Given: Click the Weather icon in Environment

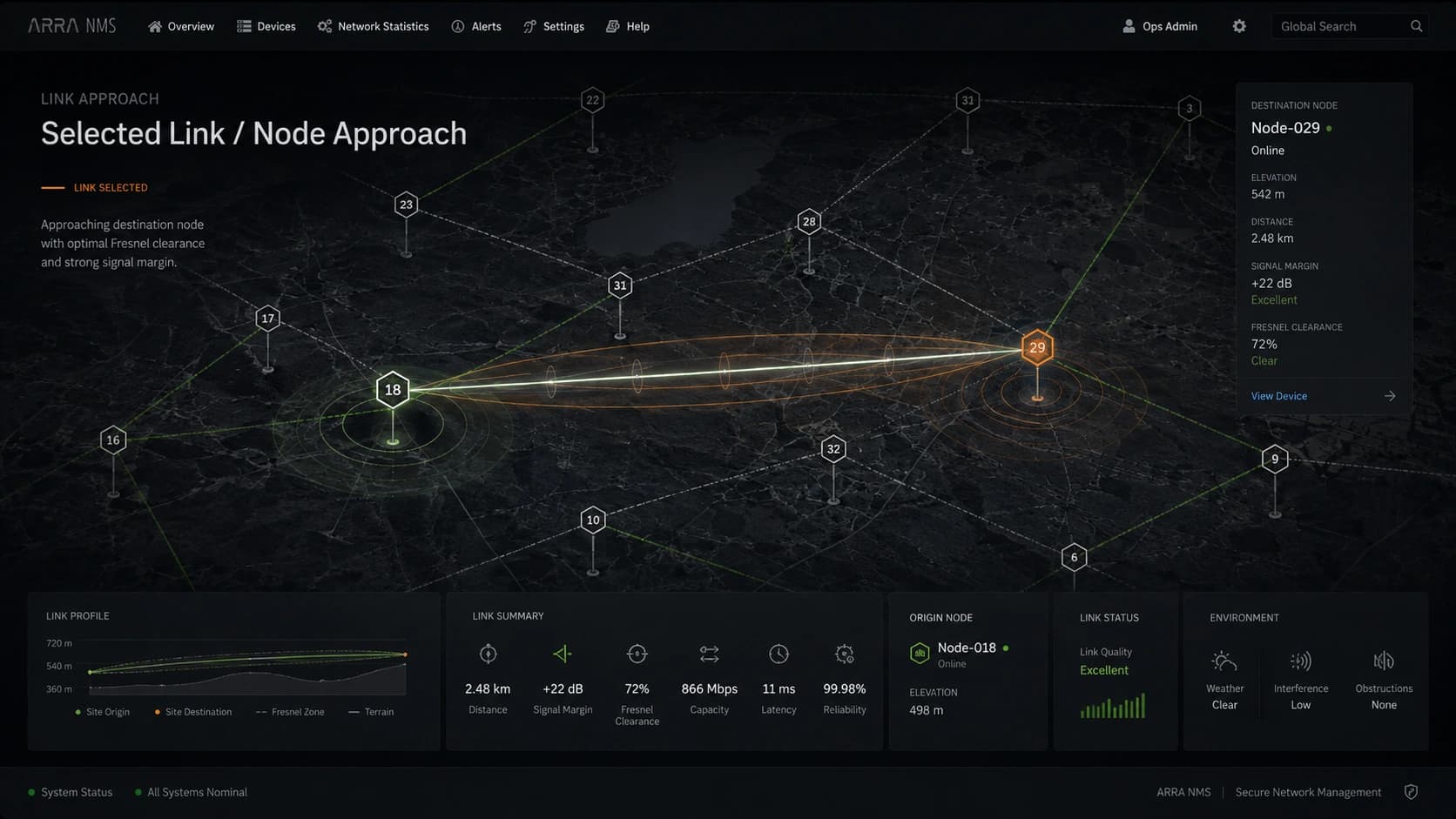Looking at the screenshot, I should point(1224,661).
